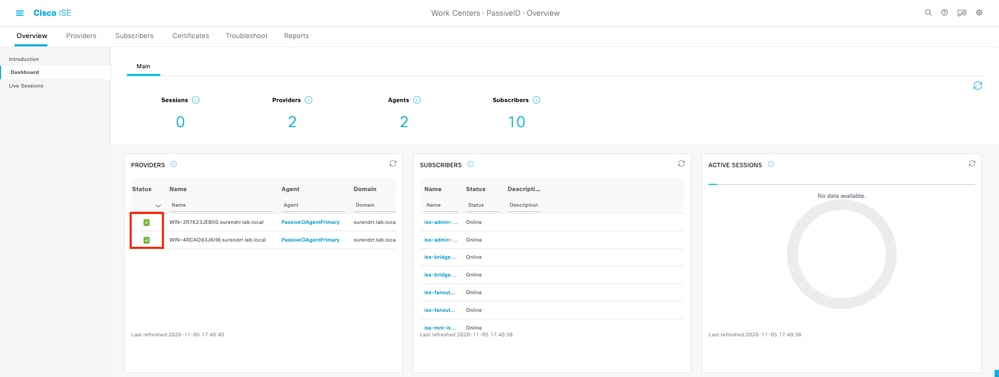Viewport: 999px width, 377px height.
Task: Open Introduction in the sidebar
Action: pos(24,59)
